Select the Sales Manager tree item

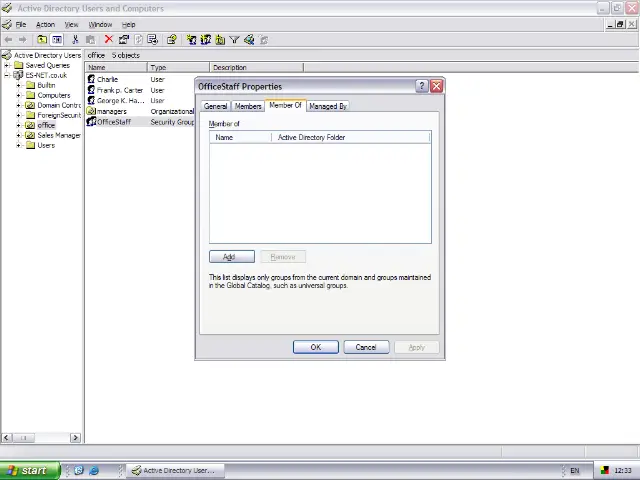pos(59,135)
